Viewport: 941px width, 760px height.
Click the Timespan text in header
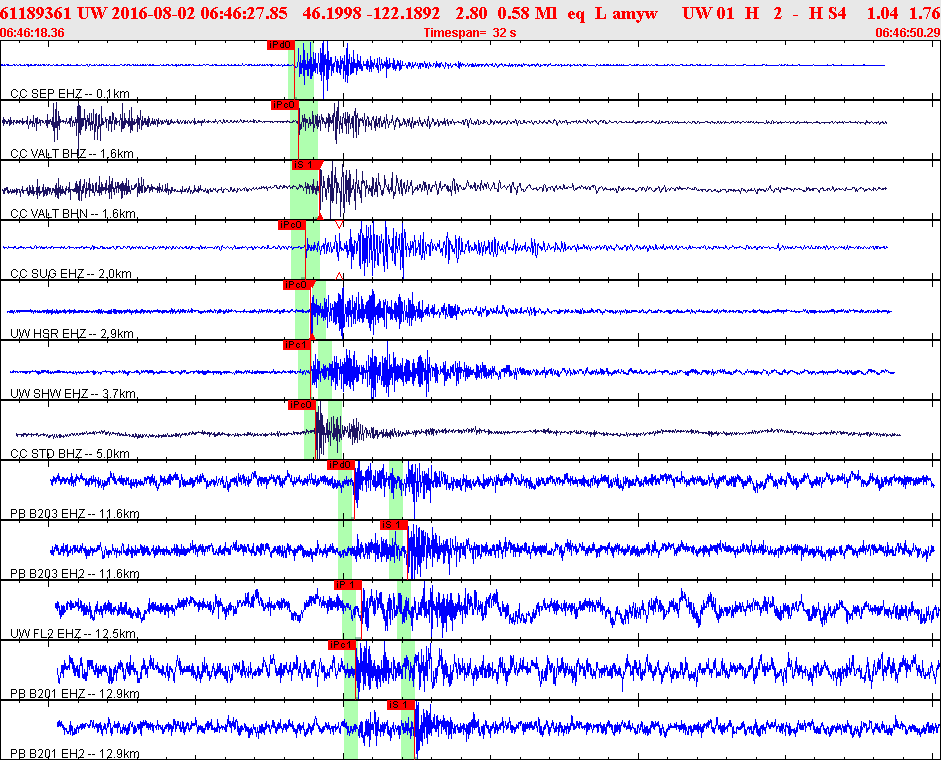pyautogui.click(x=469, y=33)
